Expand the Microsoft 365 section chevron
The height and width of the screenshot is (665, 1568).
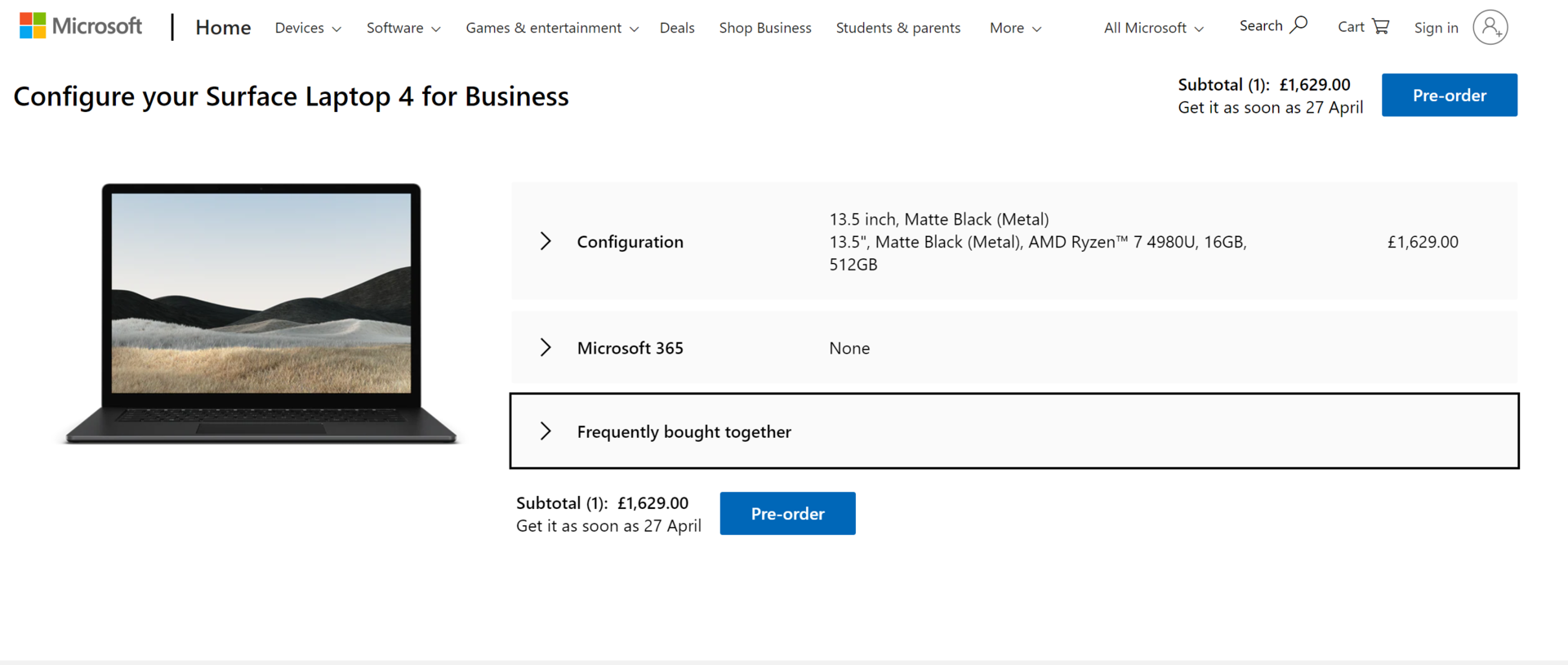(x=546, y=347)
